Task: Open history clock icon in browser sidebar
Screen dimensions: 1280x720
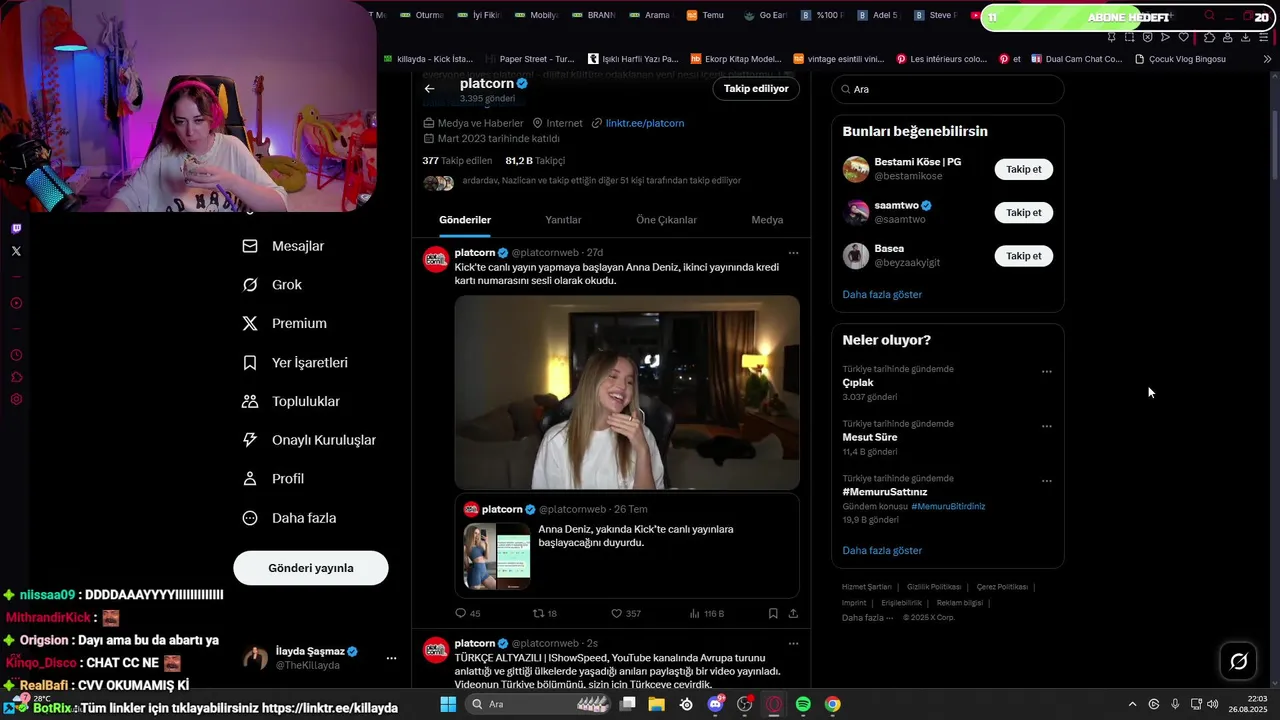Action: 16,355
